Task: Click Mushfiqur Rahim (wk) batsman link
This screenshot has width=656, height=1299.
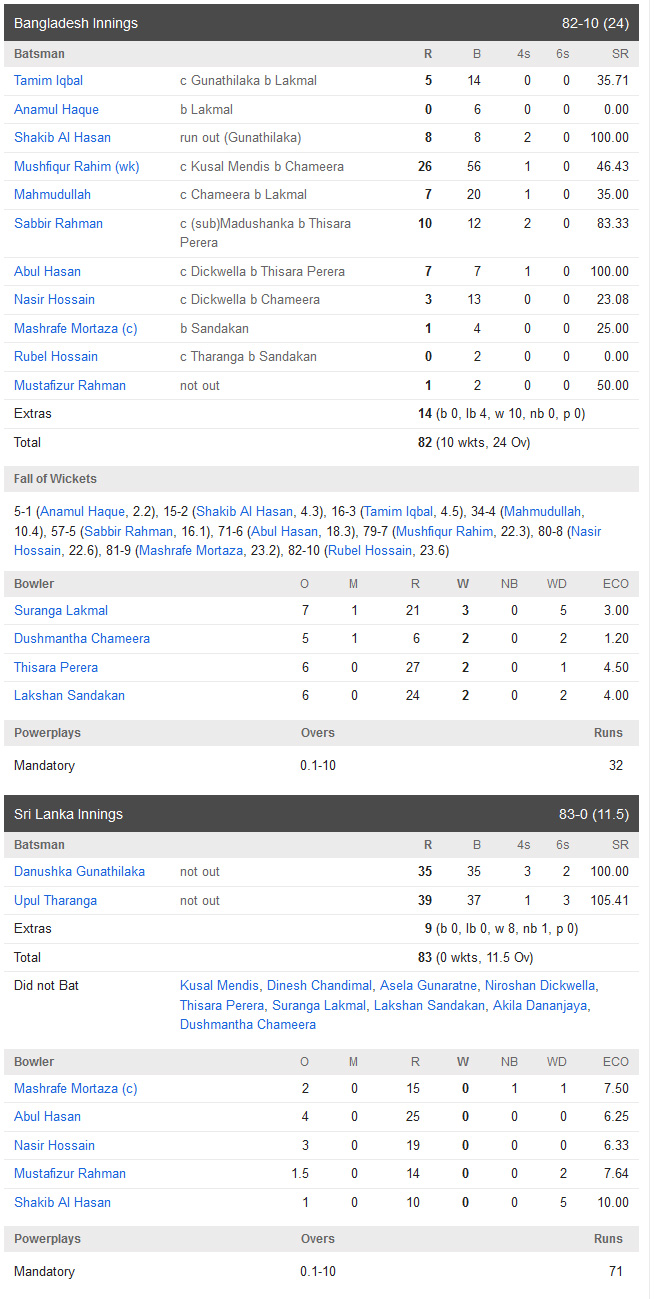Action: (77, 166)
